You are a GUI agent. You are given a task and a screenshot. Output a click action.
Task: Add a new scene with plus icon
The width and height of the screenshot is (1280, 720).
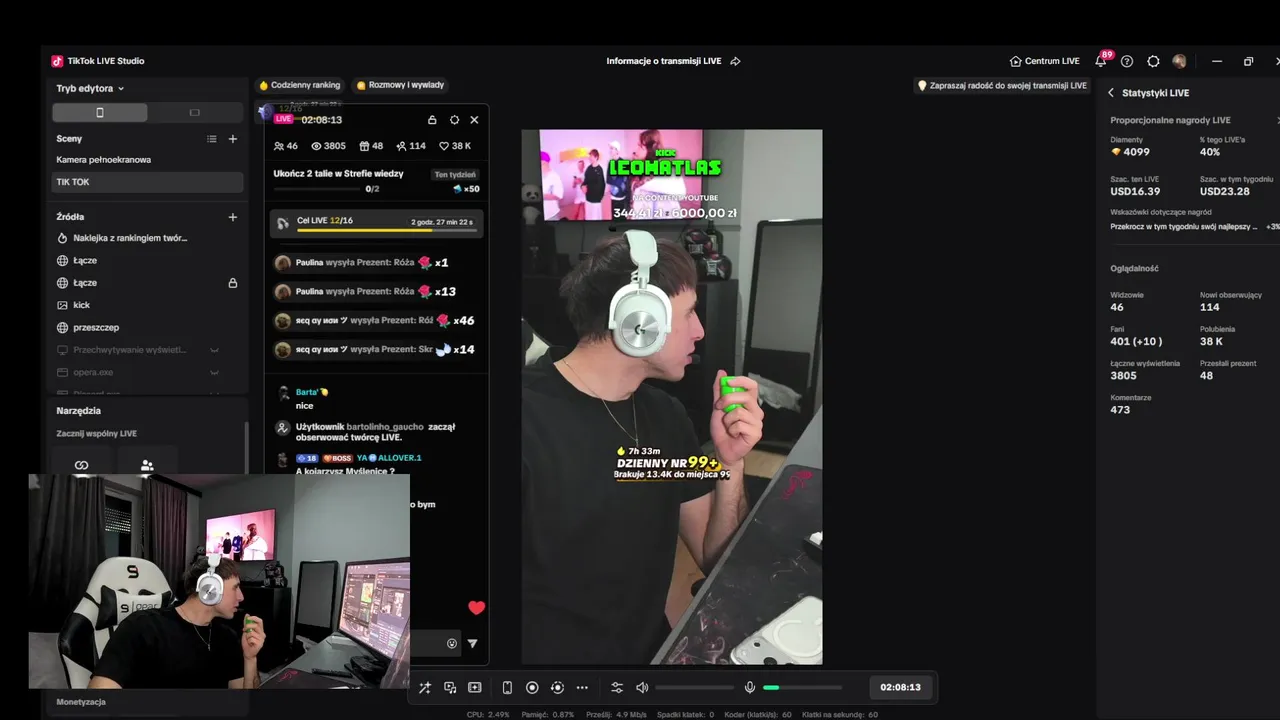coord(233,139)
